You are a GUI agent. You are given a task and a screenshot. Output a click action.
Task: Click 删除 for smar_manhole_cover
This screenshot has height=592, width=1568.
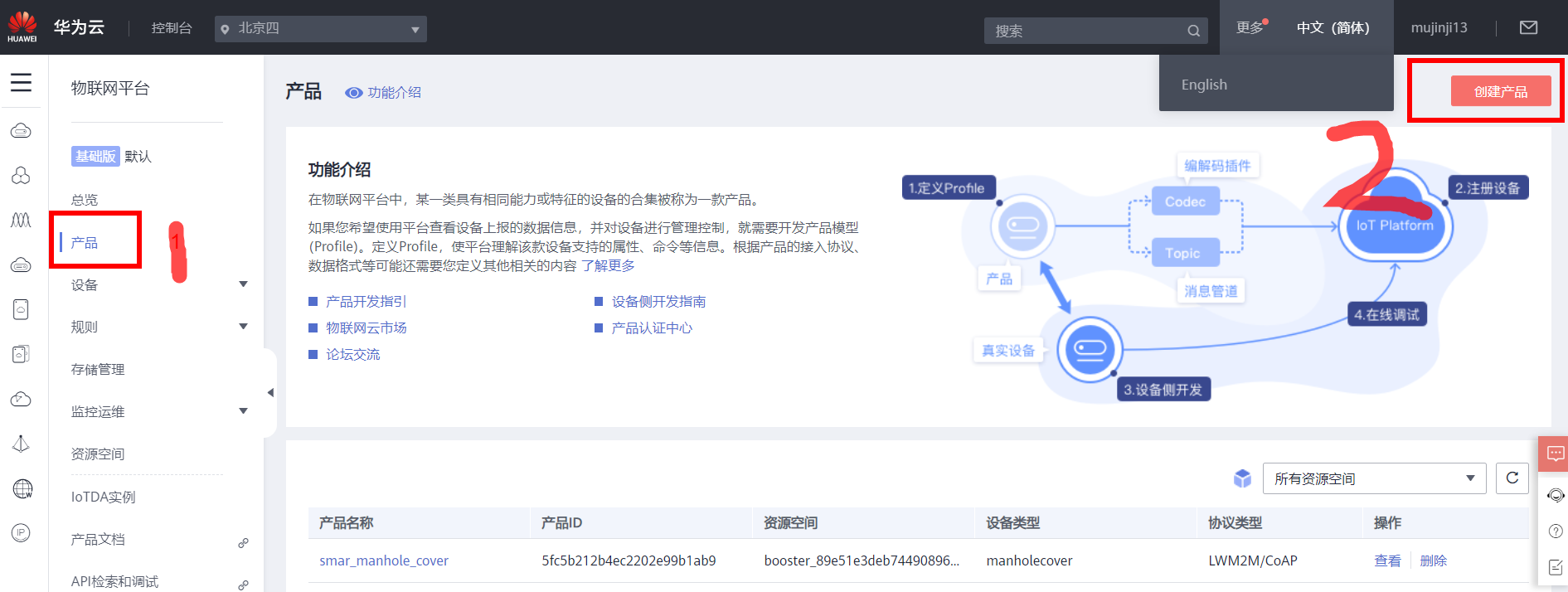1433,560
